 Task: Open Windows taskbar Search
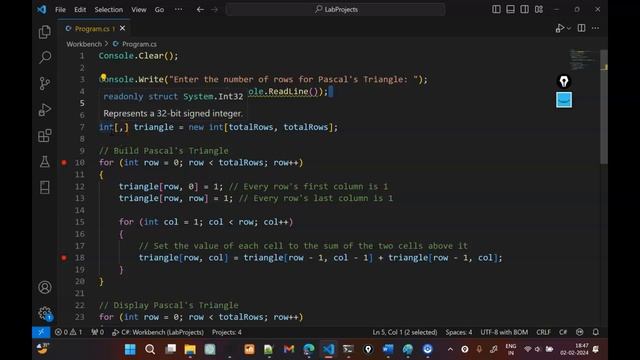point(150,349)
